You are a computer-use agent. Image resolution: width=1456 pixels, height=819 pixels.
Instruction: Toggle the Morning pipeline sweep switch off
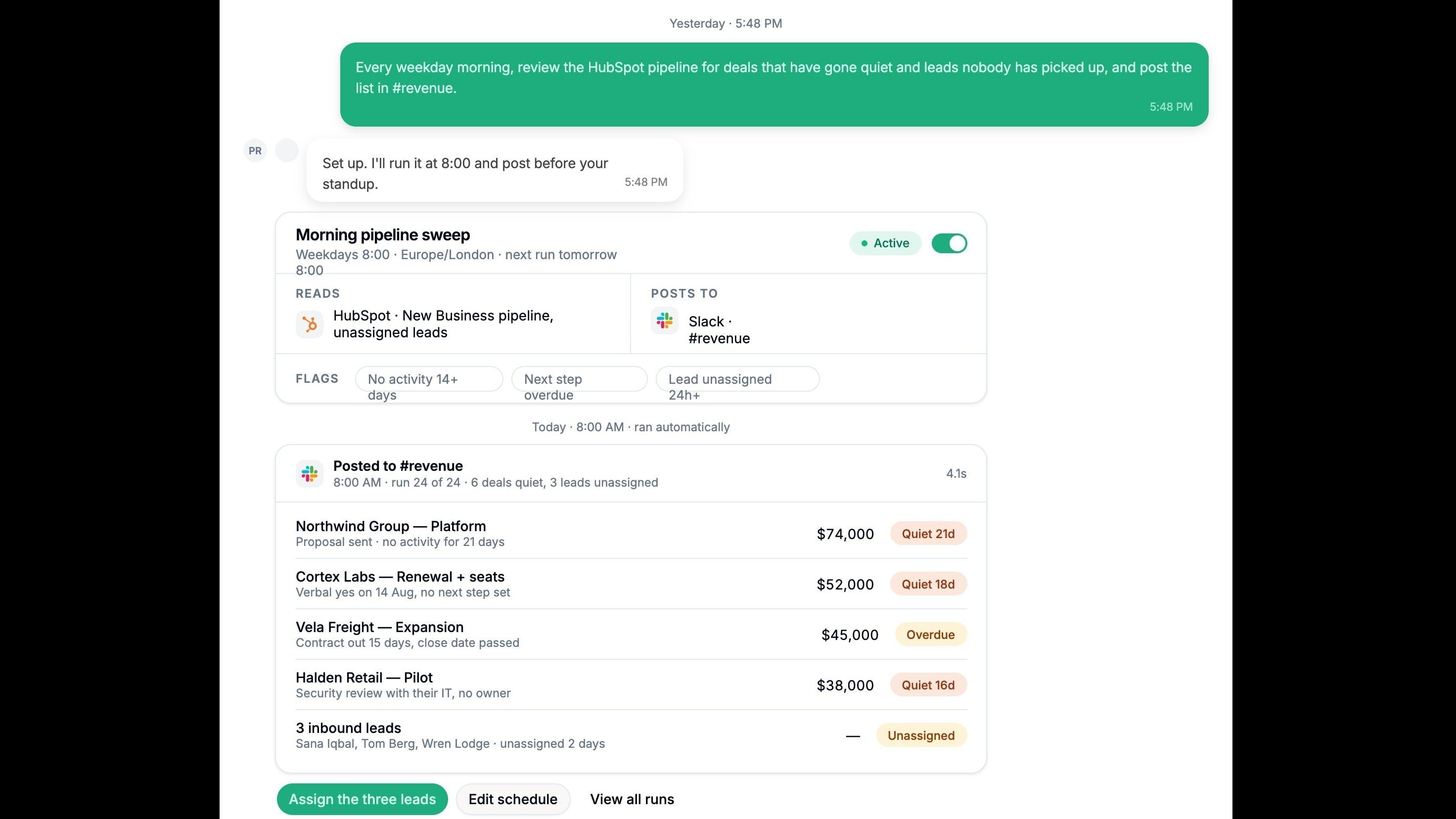[949, 244]
